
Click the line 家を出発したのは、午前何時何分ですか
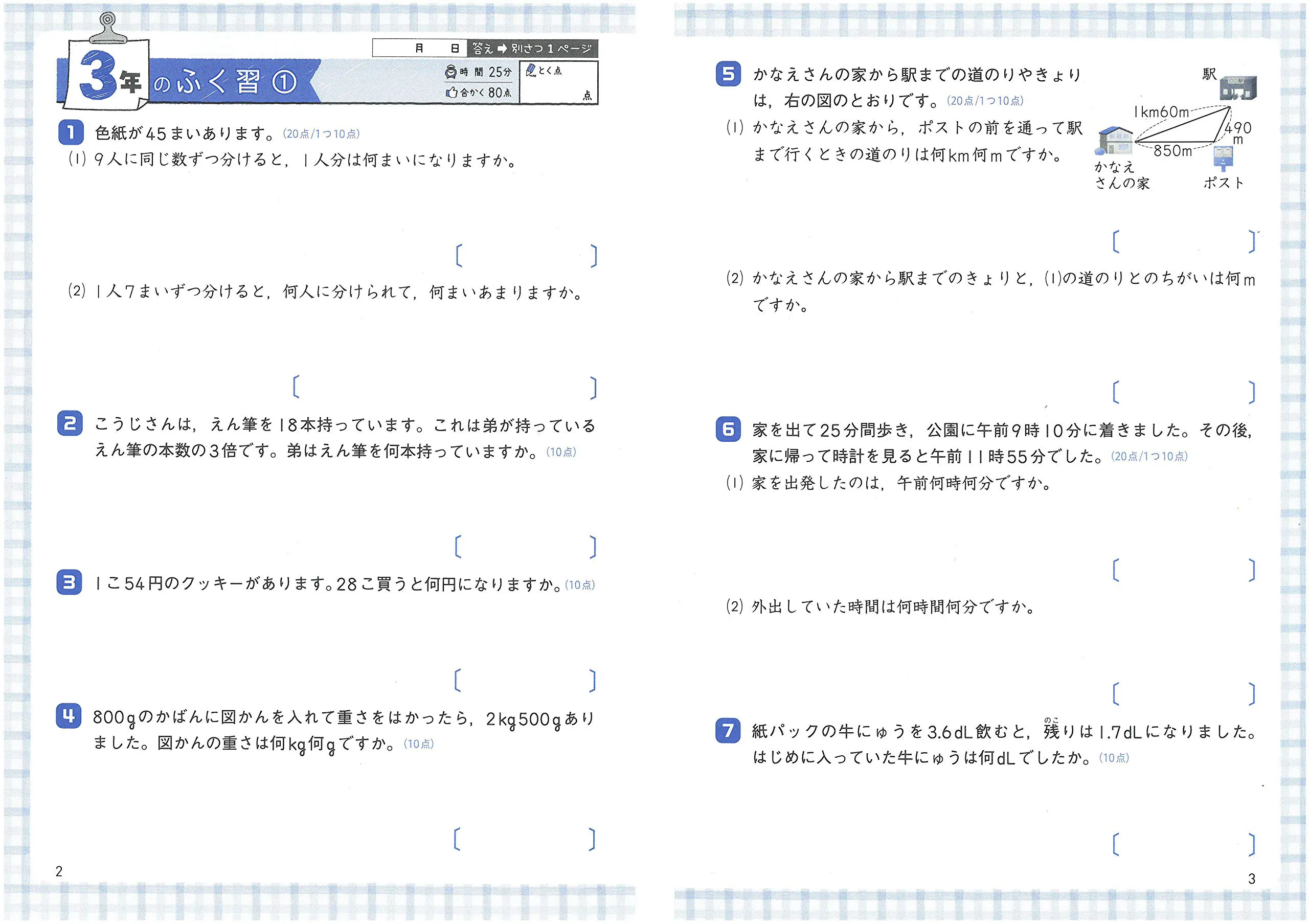(901, 483)
